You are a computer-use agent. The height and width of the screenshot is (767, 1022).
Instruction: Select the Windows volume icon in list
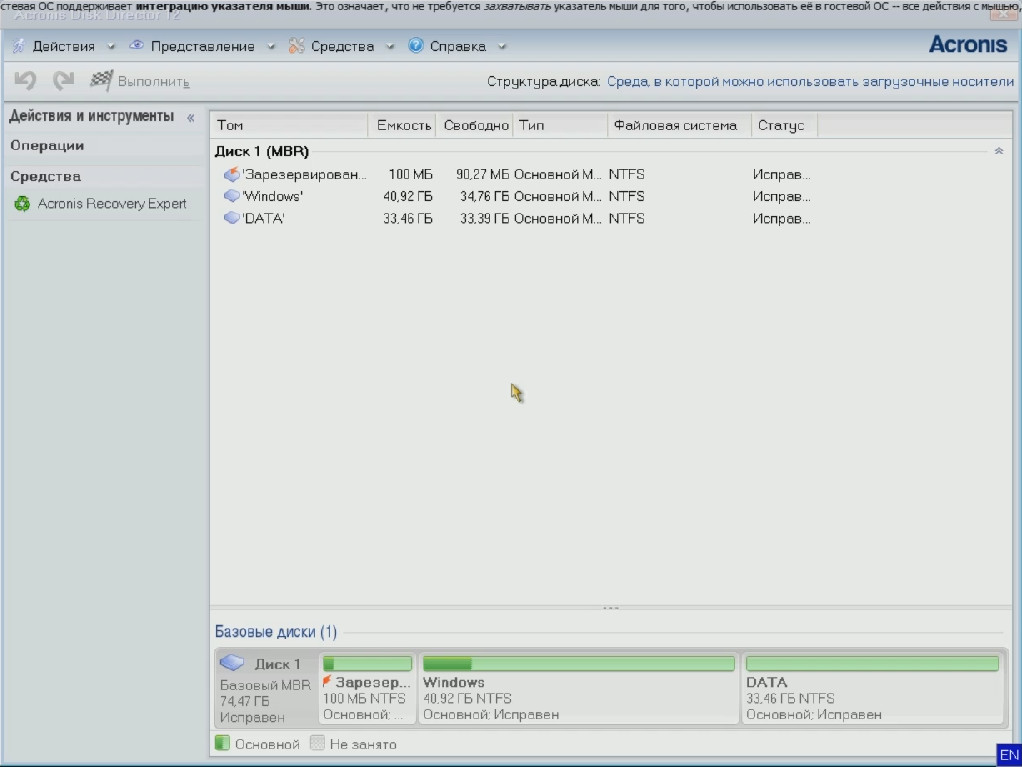coord(231,197)
